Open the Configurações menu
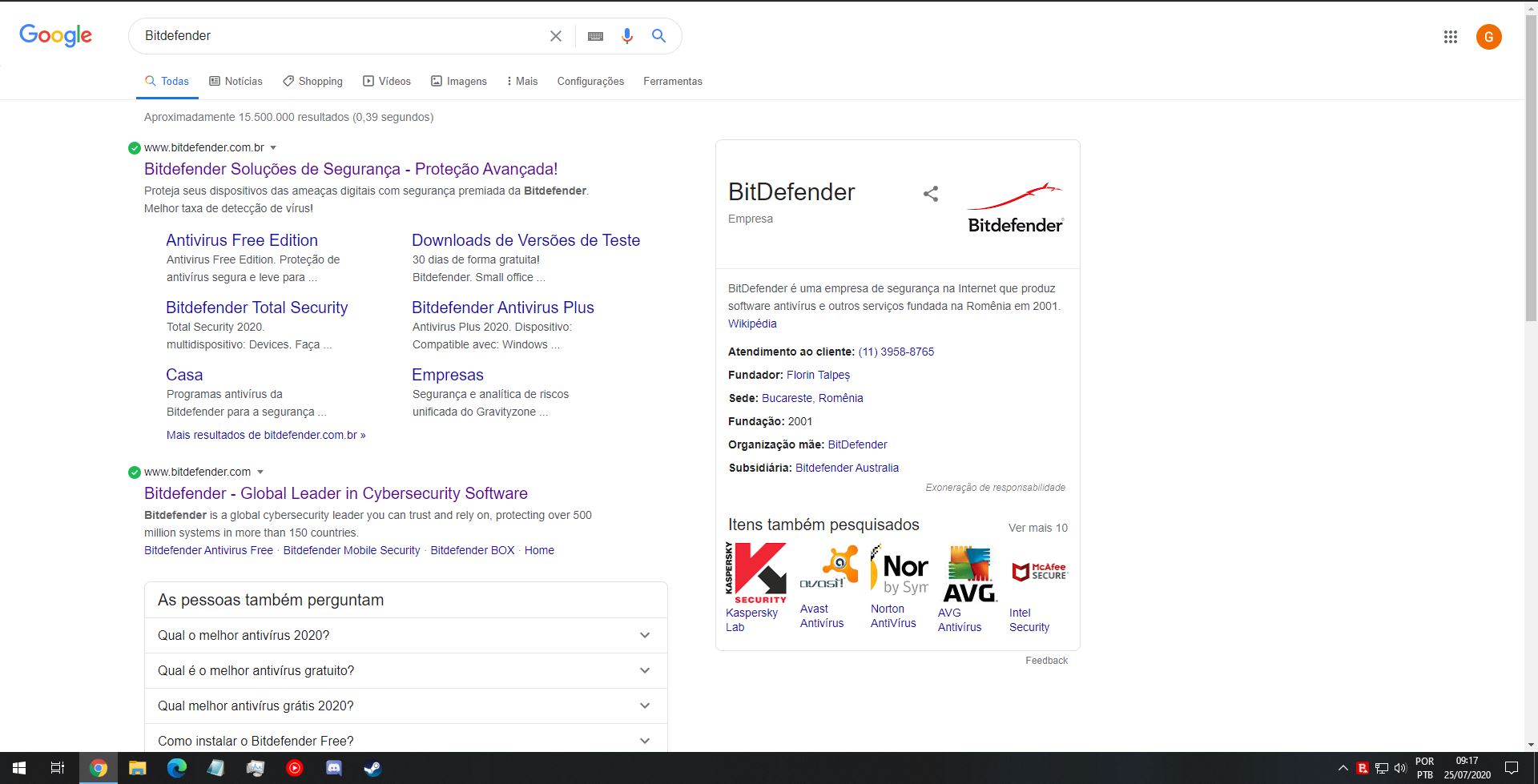This screenshot has width=1538, height=784. click(590, 81)
